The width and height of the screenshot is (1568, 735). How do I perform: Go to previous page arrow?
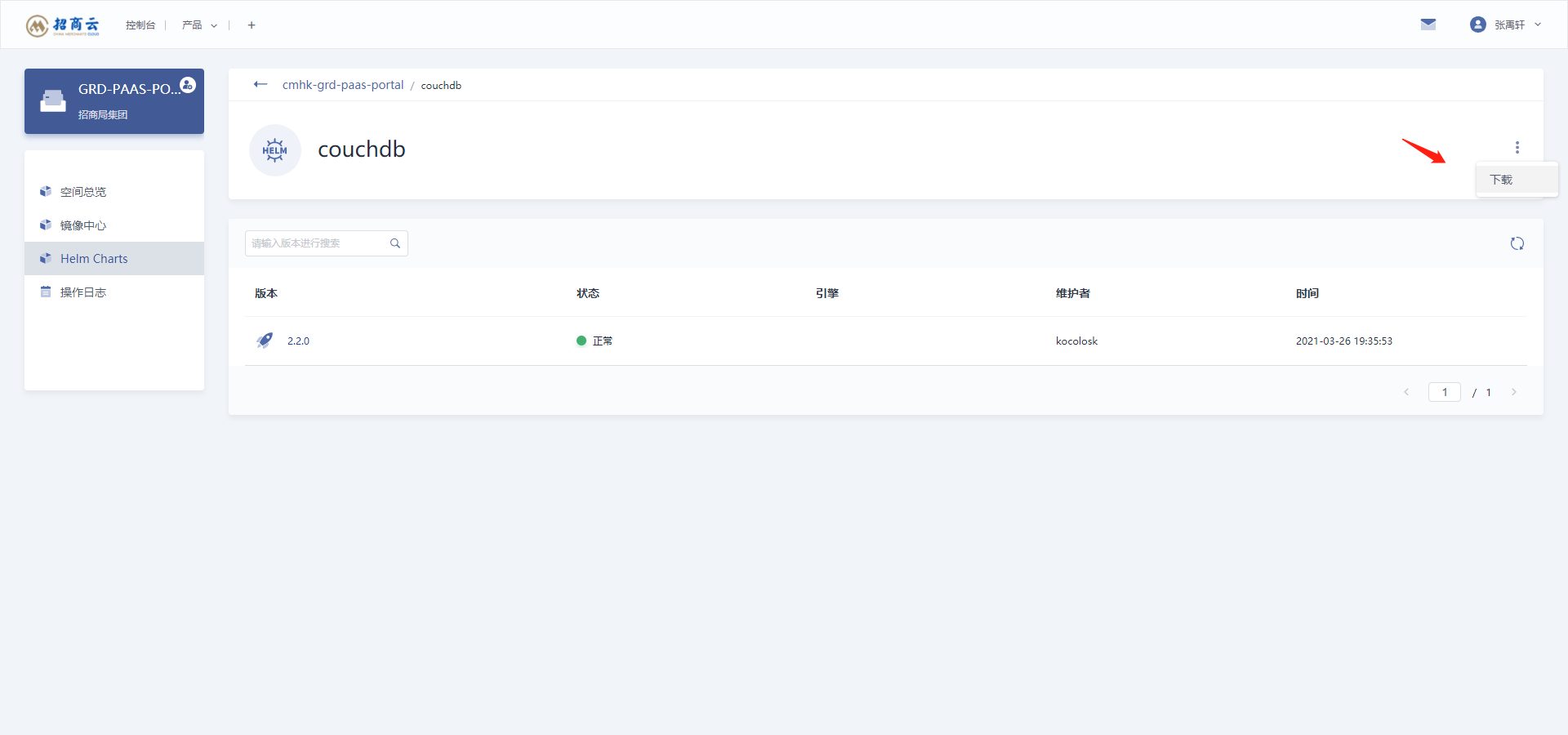coord(1406,392)
